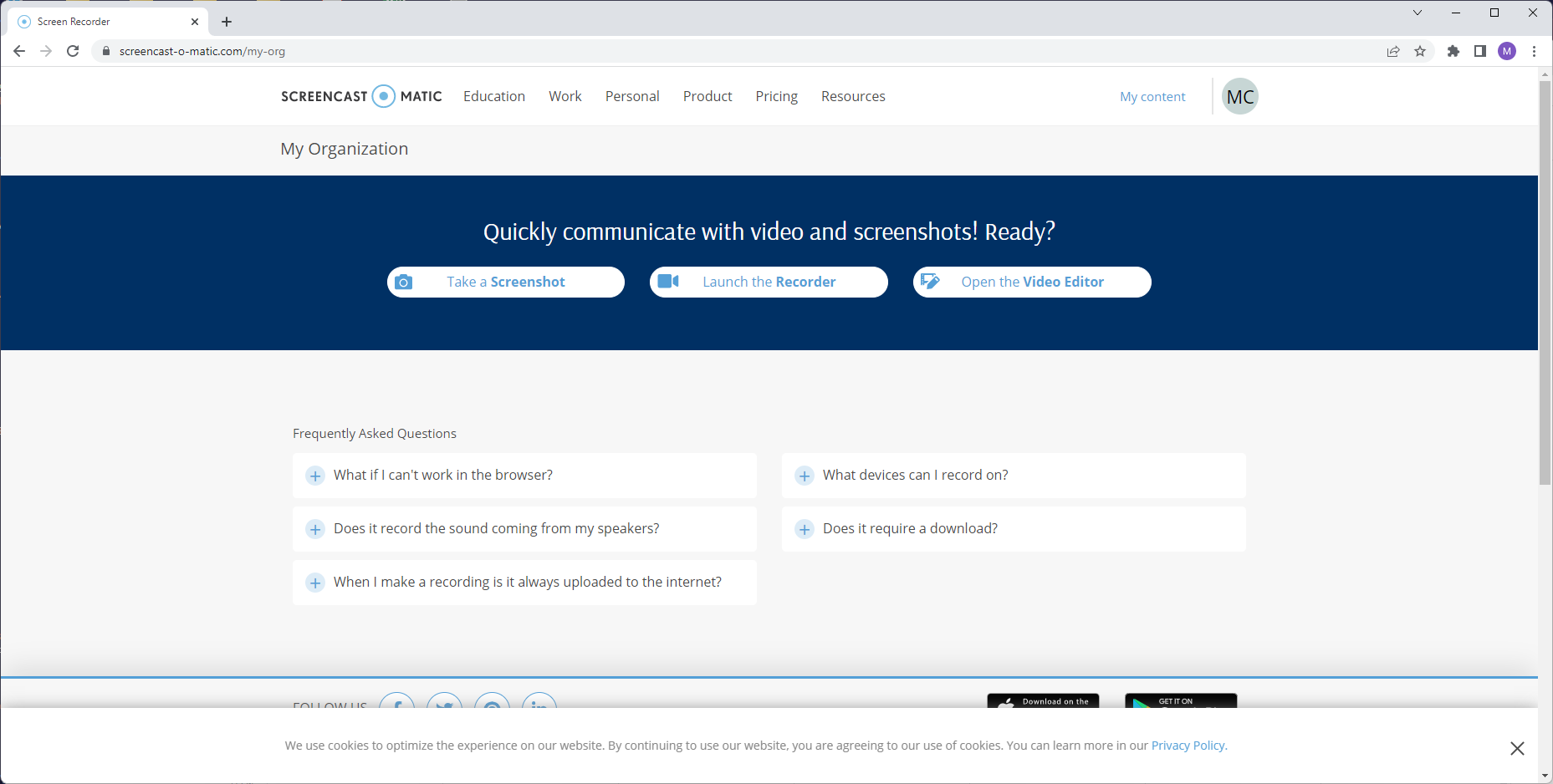Click the page vertical scrollbar thumb
Viewport: 1553px width, 784px height.
tap(1545, 283)
